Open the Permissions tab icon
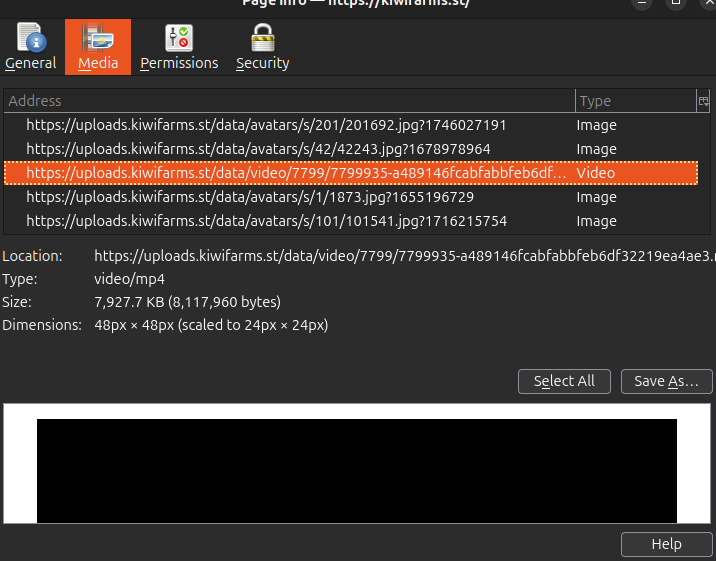 pos(179,47)
